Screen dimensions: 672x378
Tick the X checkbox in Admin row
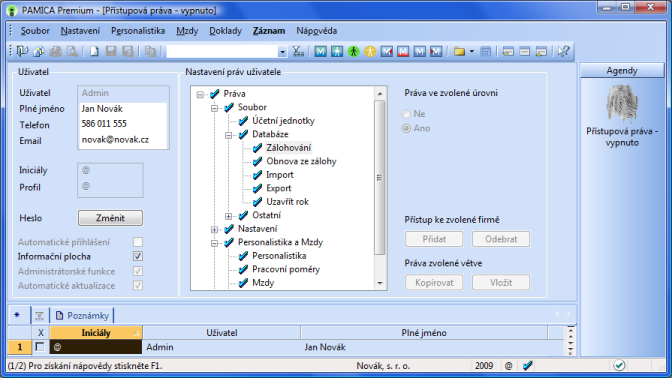coord(40,347)
